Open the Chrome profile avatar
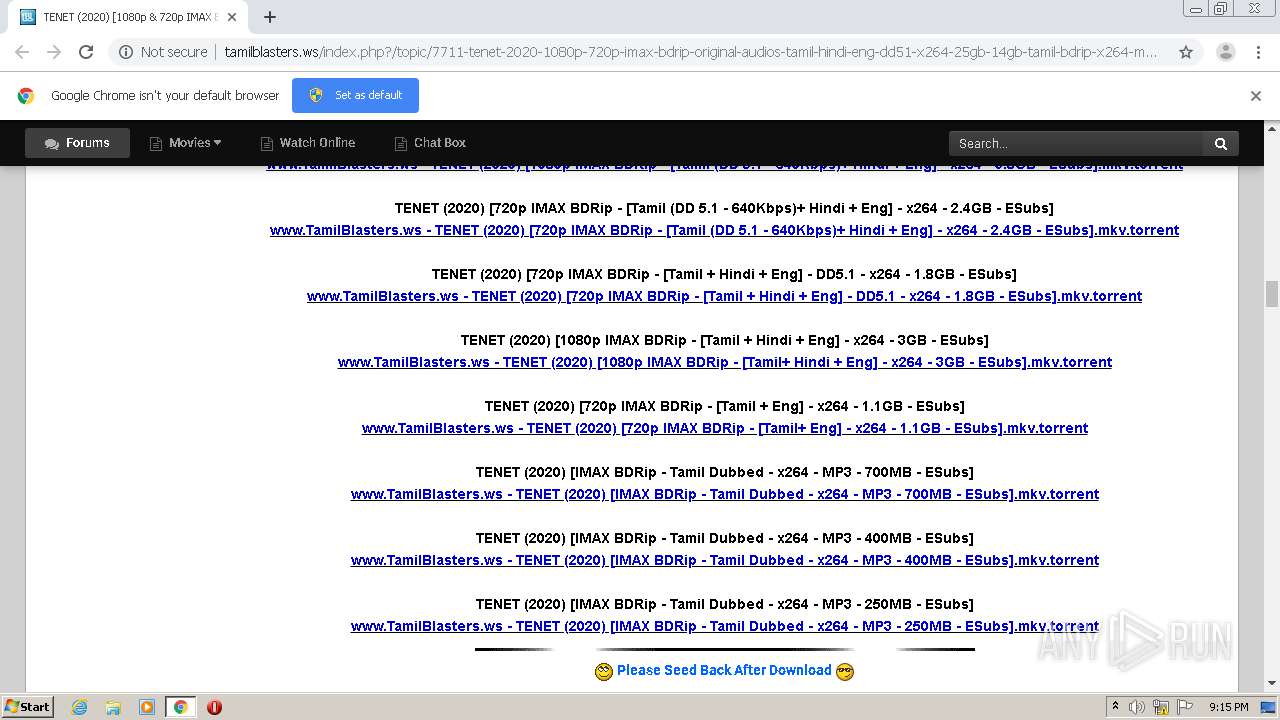The width and height of the screenshot is (1280, 720). tap(1226, 52)
